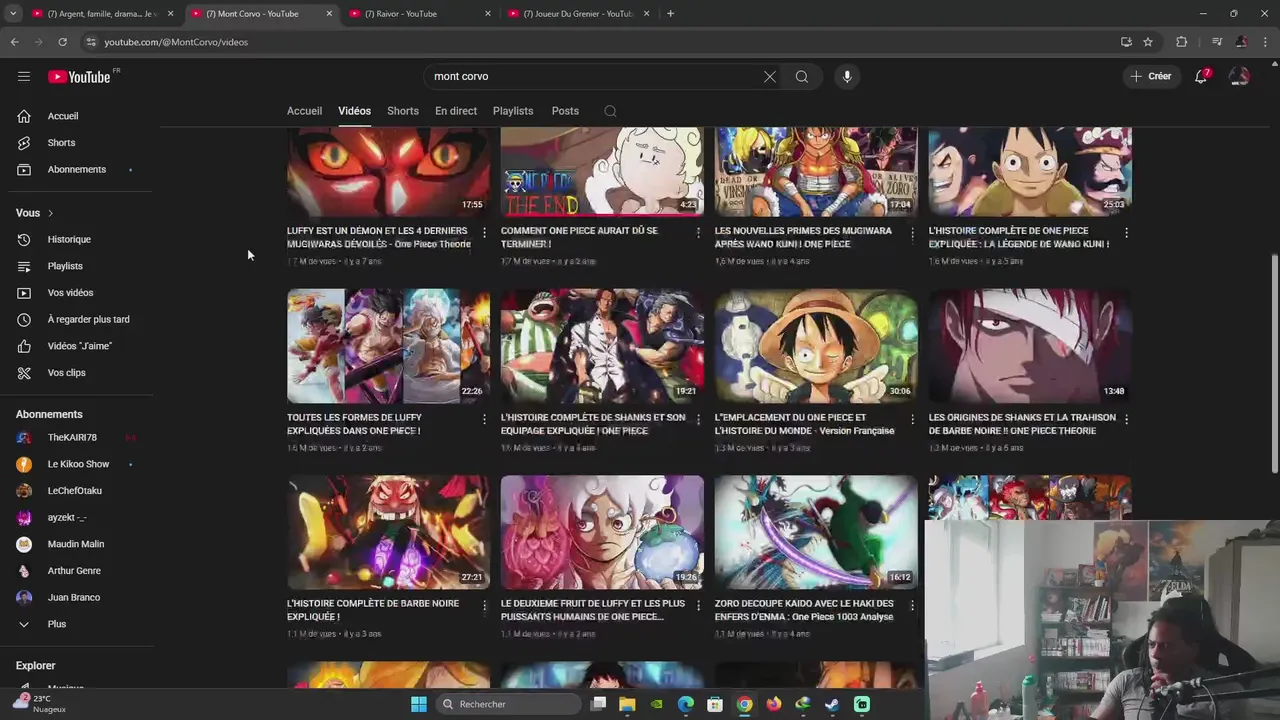
Task: Open Chrome extensions puzzle icon
Action: click(x=1182, y=42)
